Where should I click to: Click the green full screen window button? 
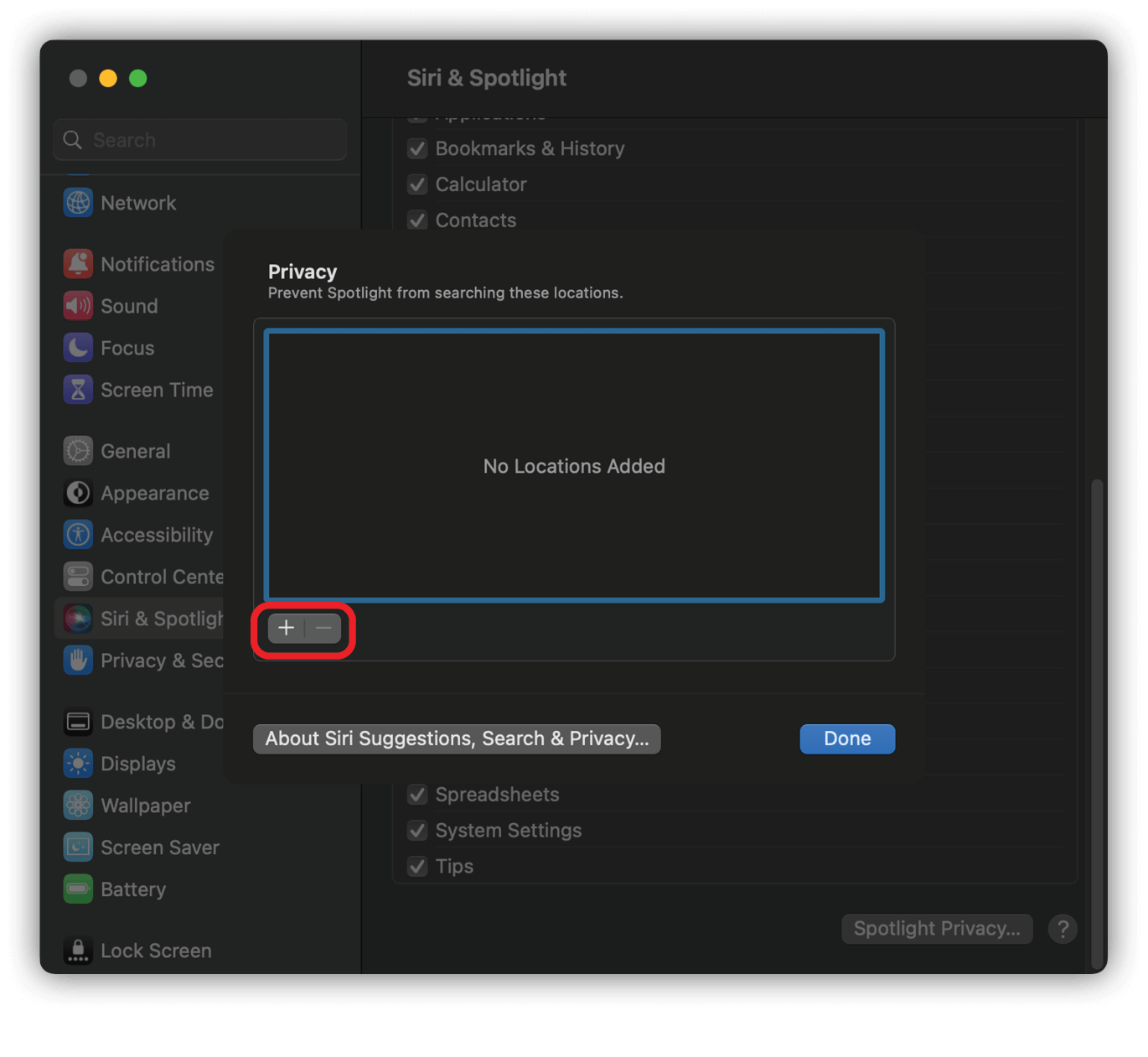pyautogui.click(x=138, y=78)
